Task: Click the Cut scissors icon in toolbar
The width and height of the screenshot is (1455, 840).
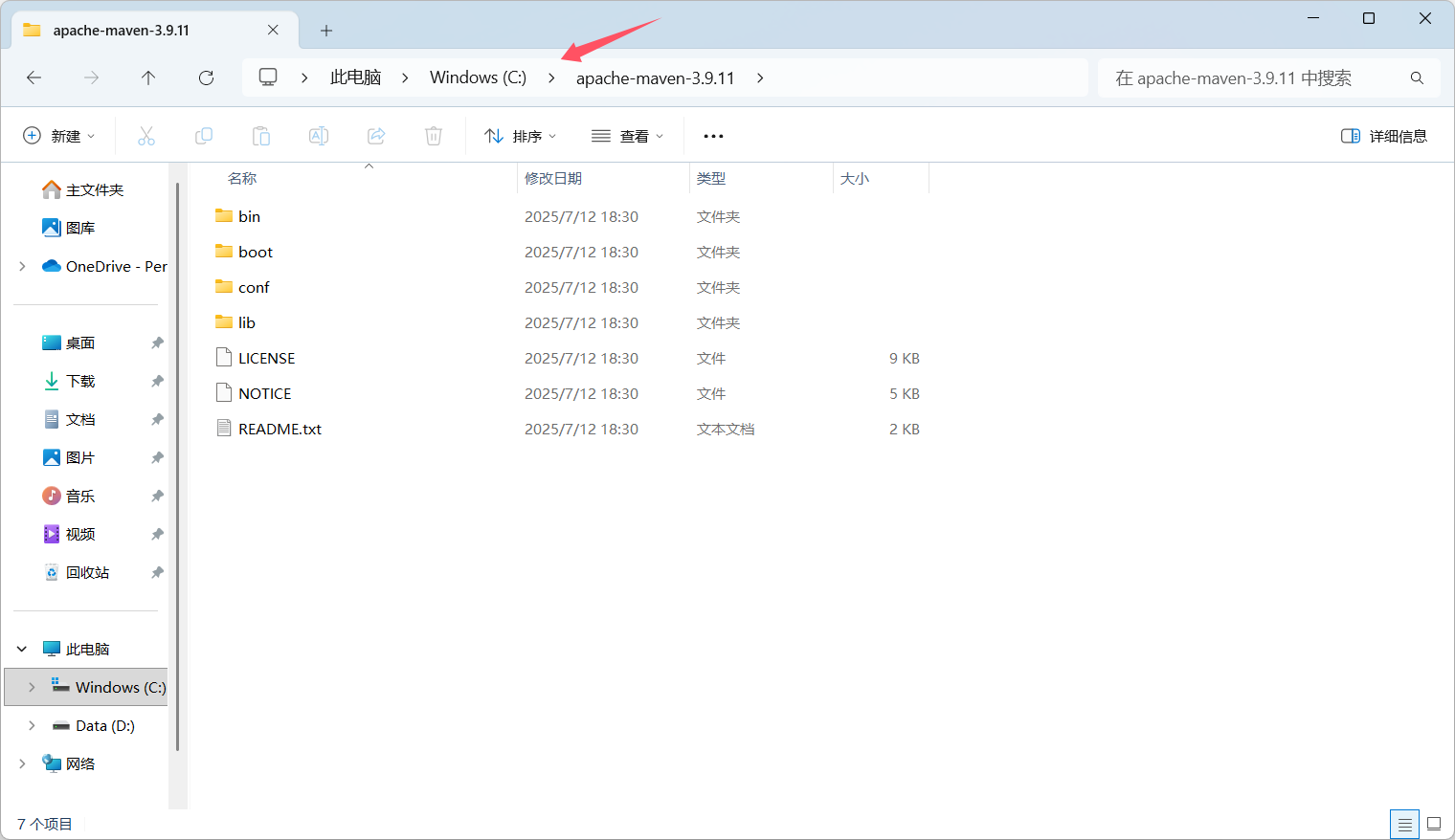Action: 146,136
